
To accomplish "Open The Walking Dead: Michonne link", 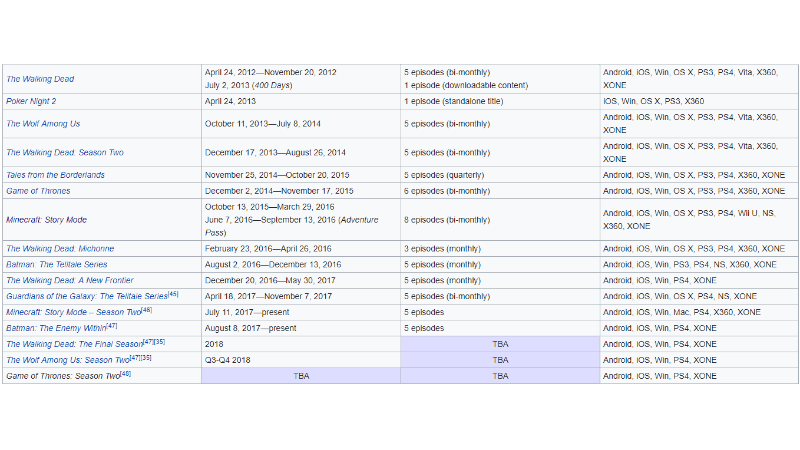I will click(60, 248).
